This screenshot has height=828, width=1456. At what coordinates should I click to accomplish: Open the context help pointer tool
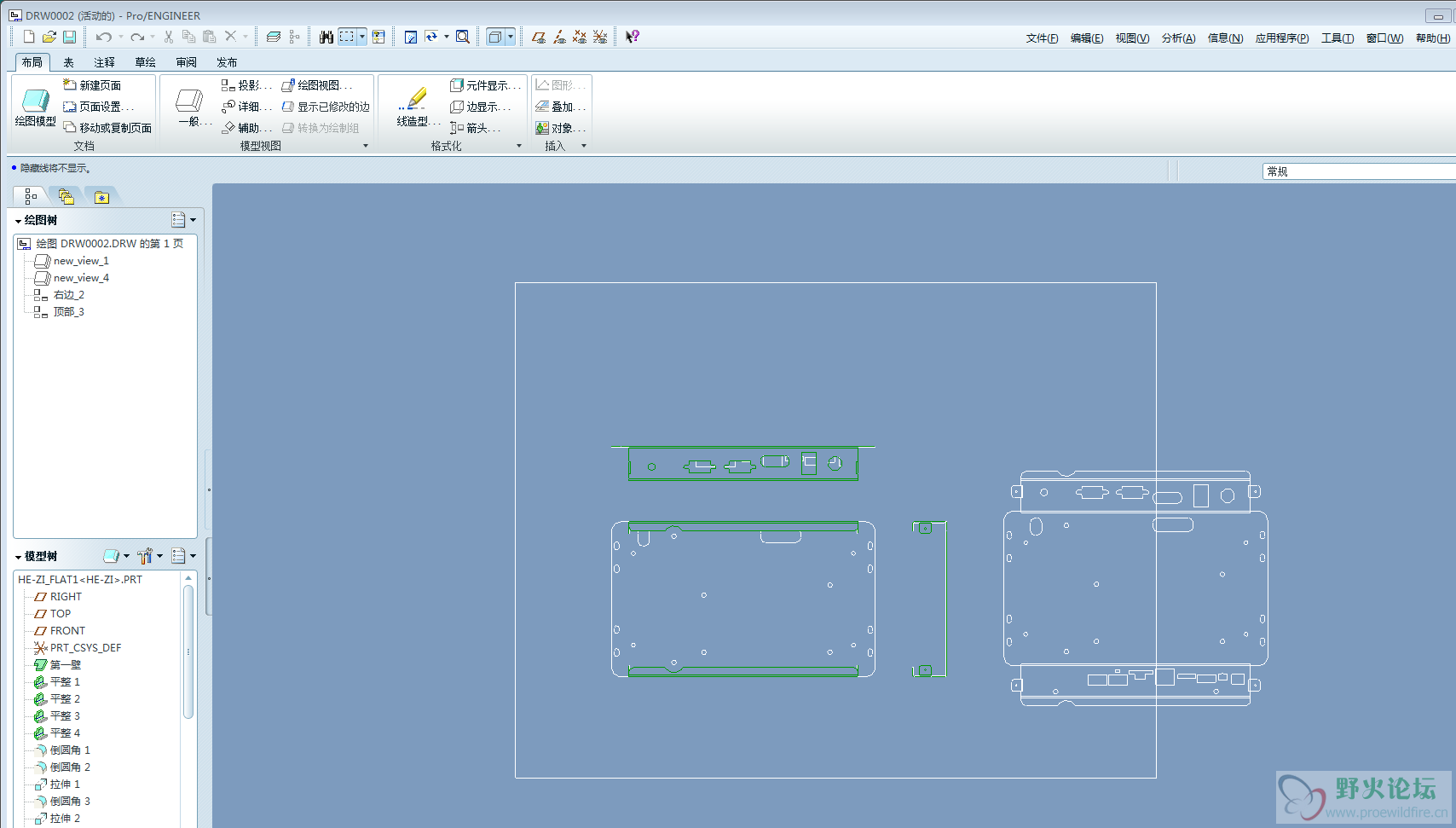click(x=633, y=37)
